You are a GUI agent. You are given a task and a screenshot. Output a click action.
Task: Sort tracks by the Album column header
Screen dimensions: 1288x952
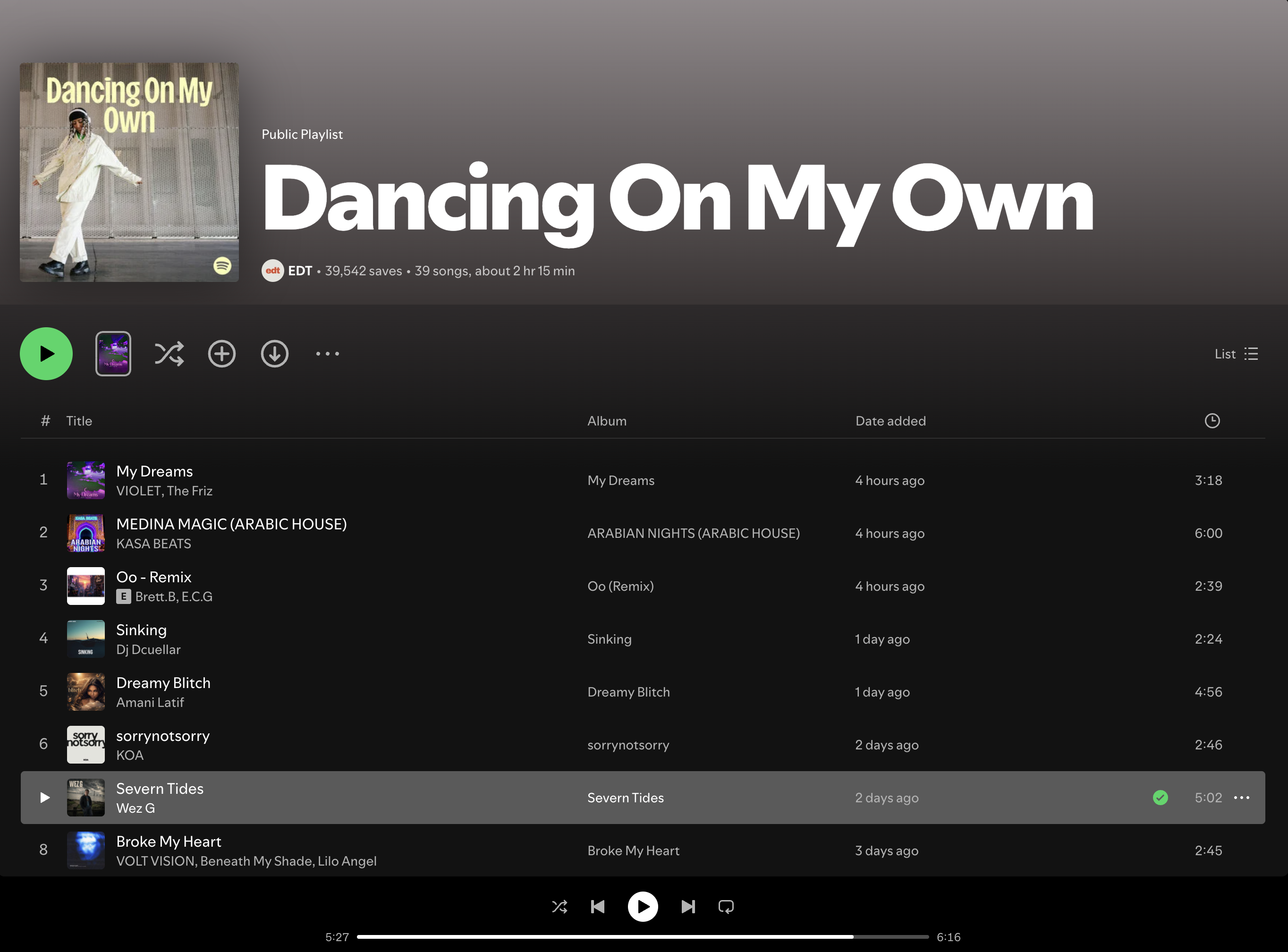pyautogui.click(x=607, y=421)
